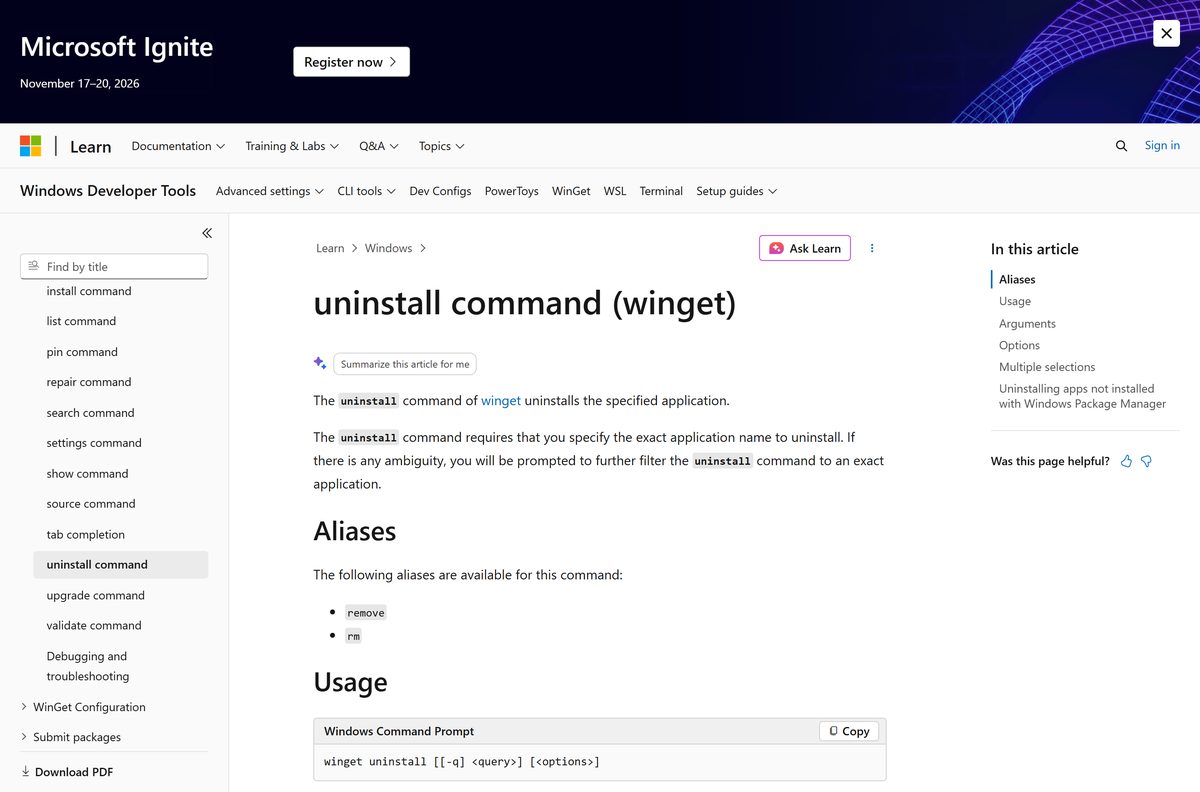
Task: Click the Windows breadcrumb
Action: (388, 248)
